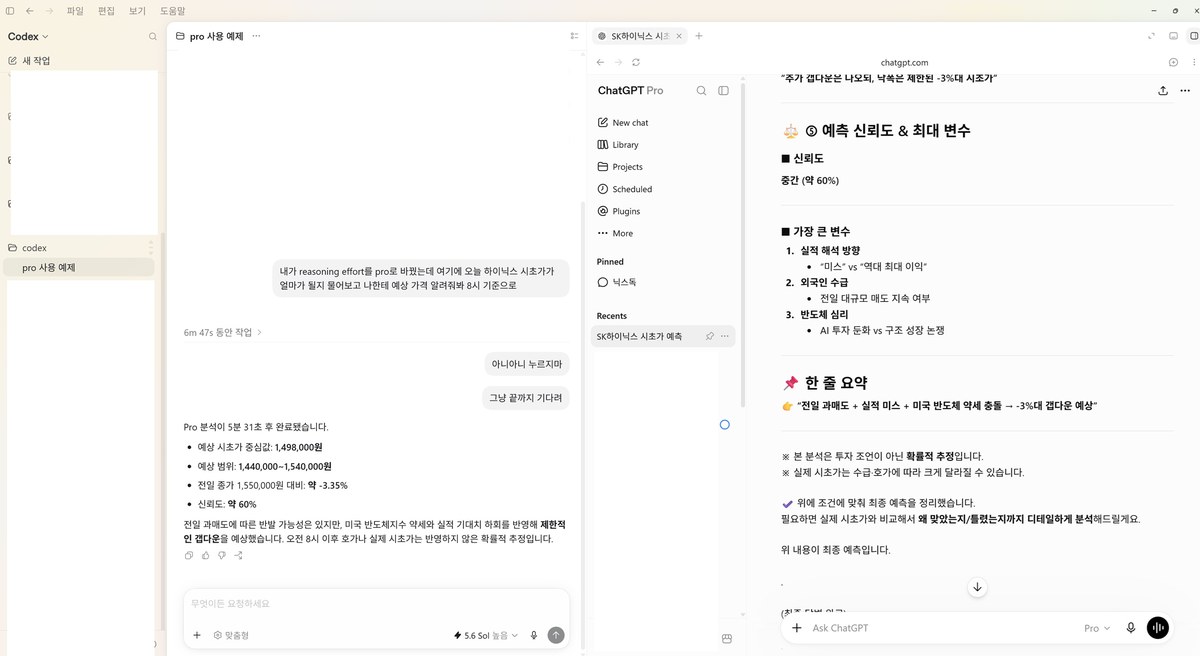The height and width of the screenshot is (656, 1200).
Task: Start a New chat in ChatGPT
Action: tap(663, 123)
